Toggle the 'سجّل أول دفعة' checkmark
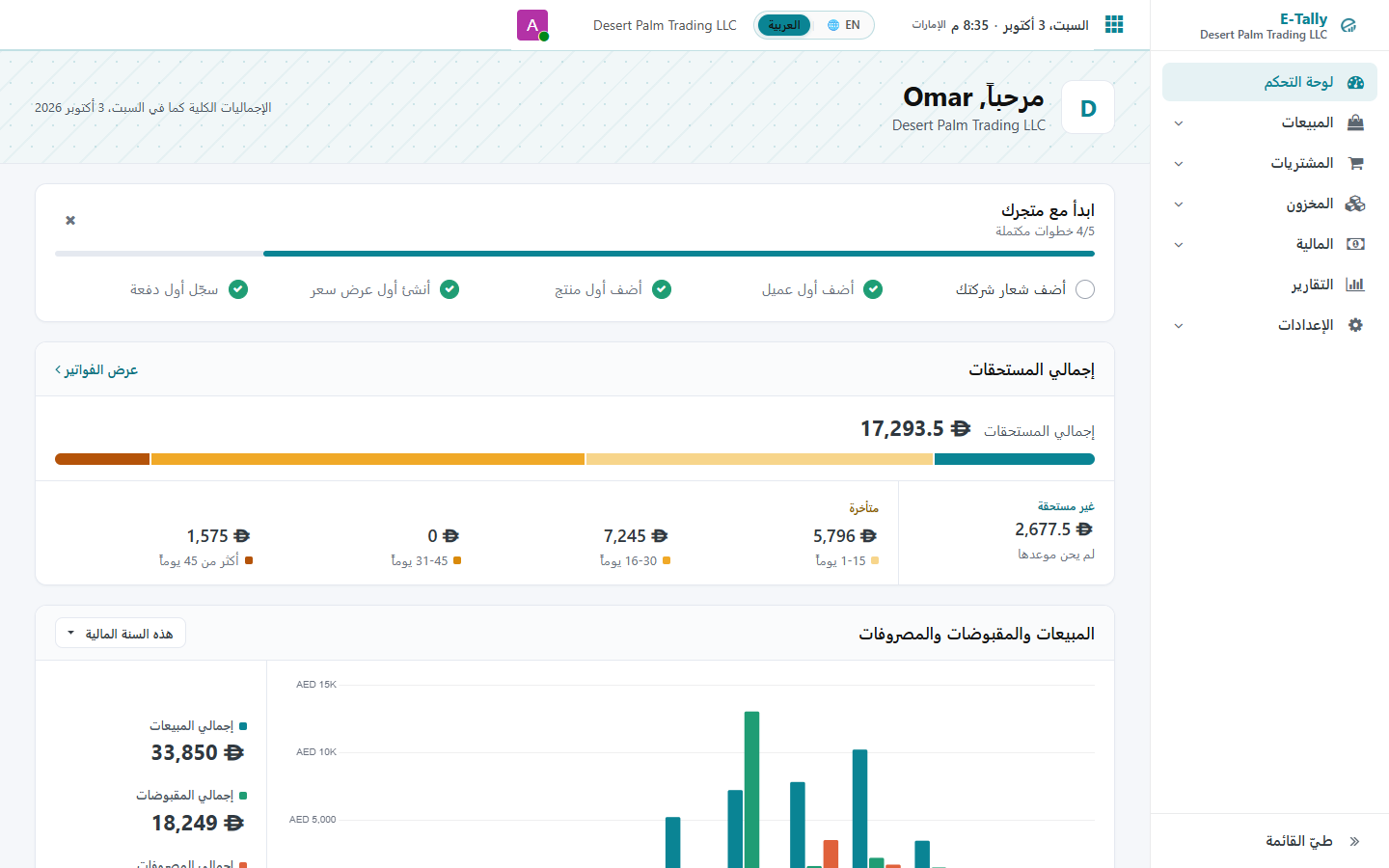This screenshot has height=868, width=1389. 238,289
